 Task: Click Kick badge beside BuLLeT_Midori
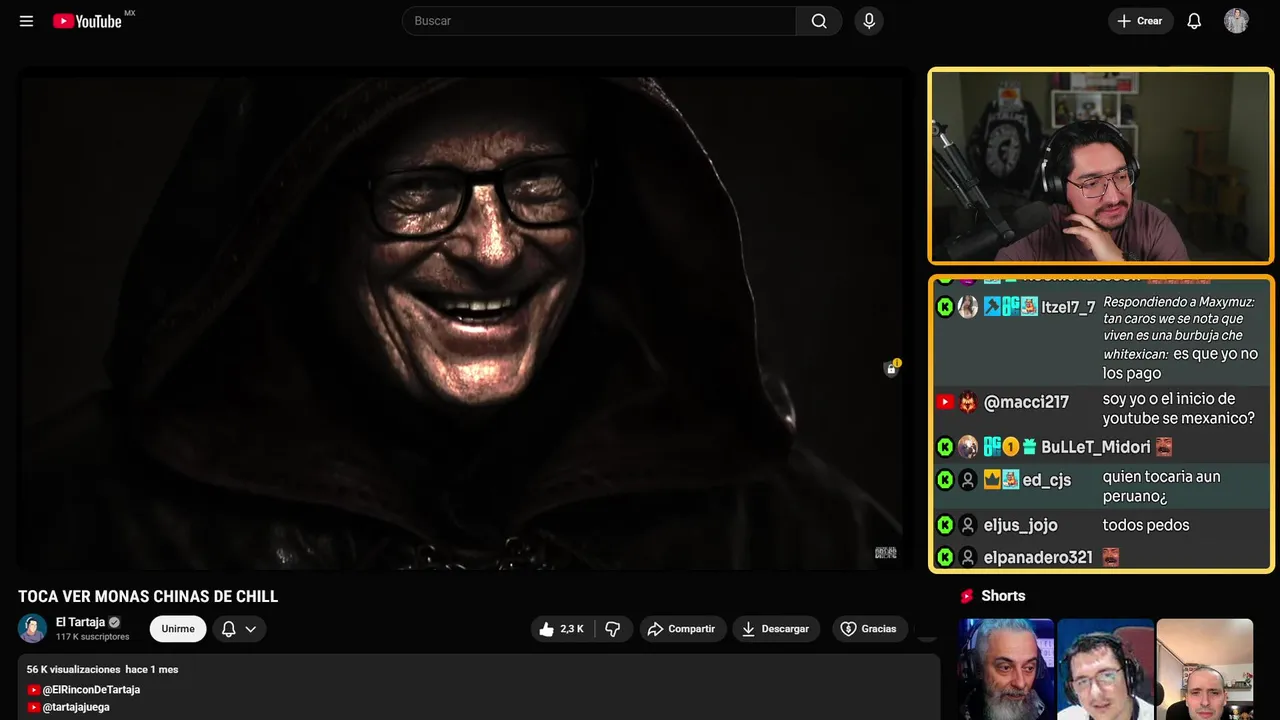coord(945,447)
